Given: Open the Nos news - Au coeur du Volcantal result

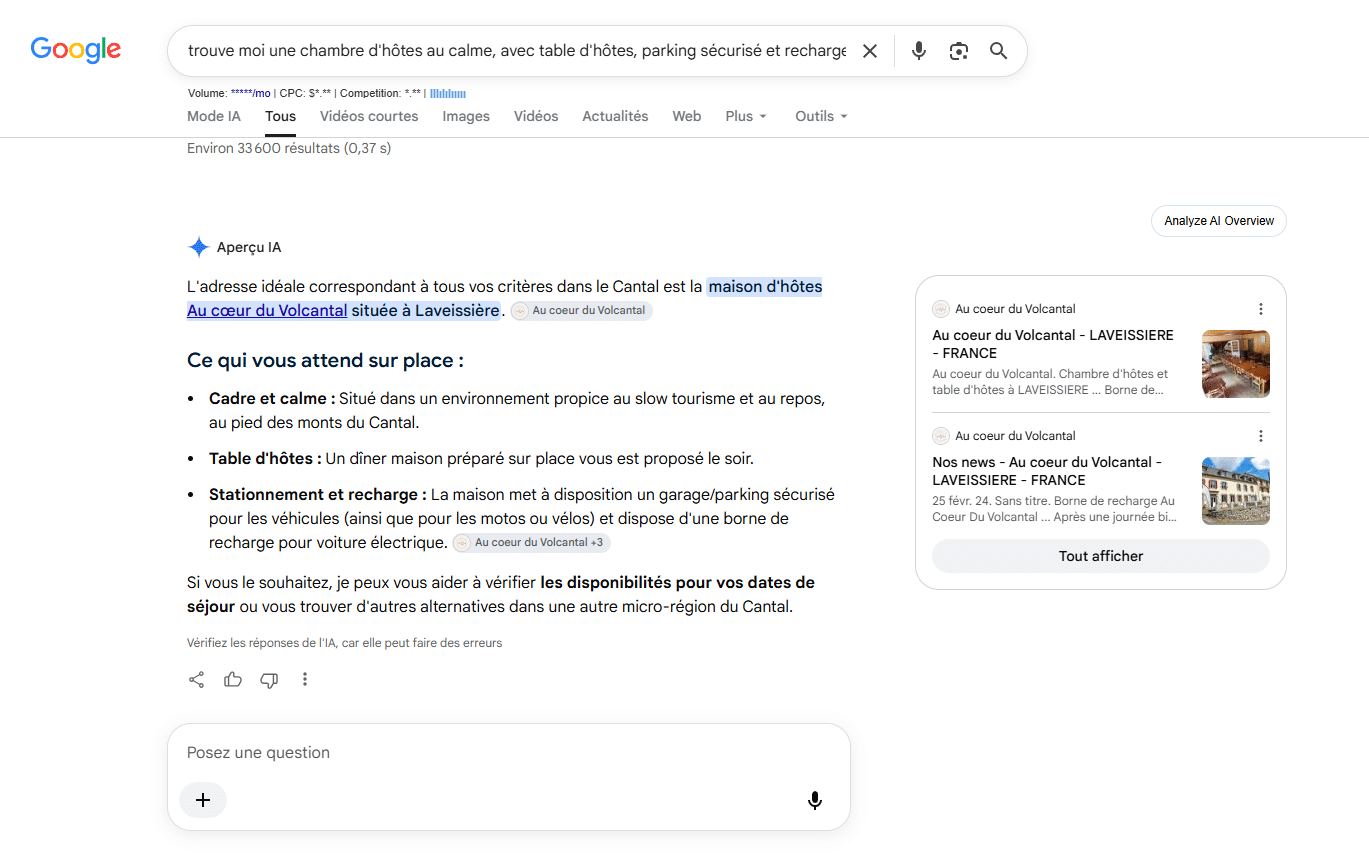Looking at the screenshot, I should (x=1047, y=471).
